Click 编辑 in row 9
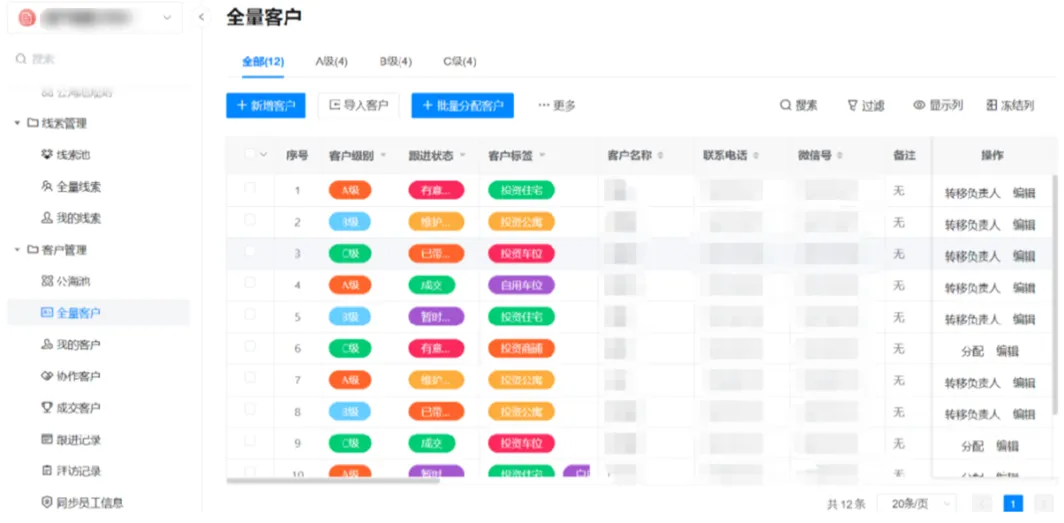Viewport: 1064px width, 523px height. point(1007,446)
